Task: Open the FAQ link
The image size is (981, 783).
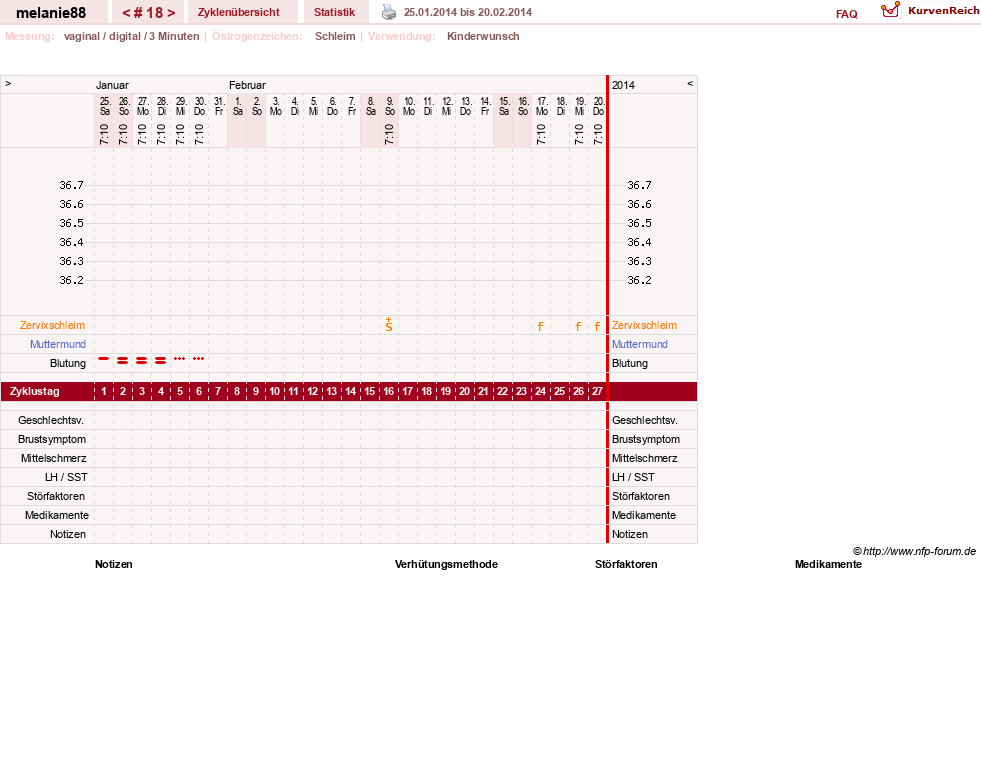Action: [846, 14]
